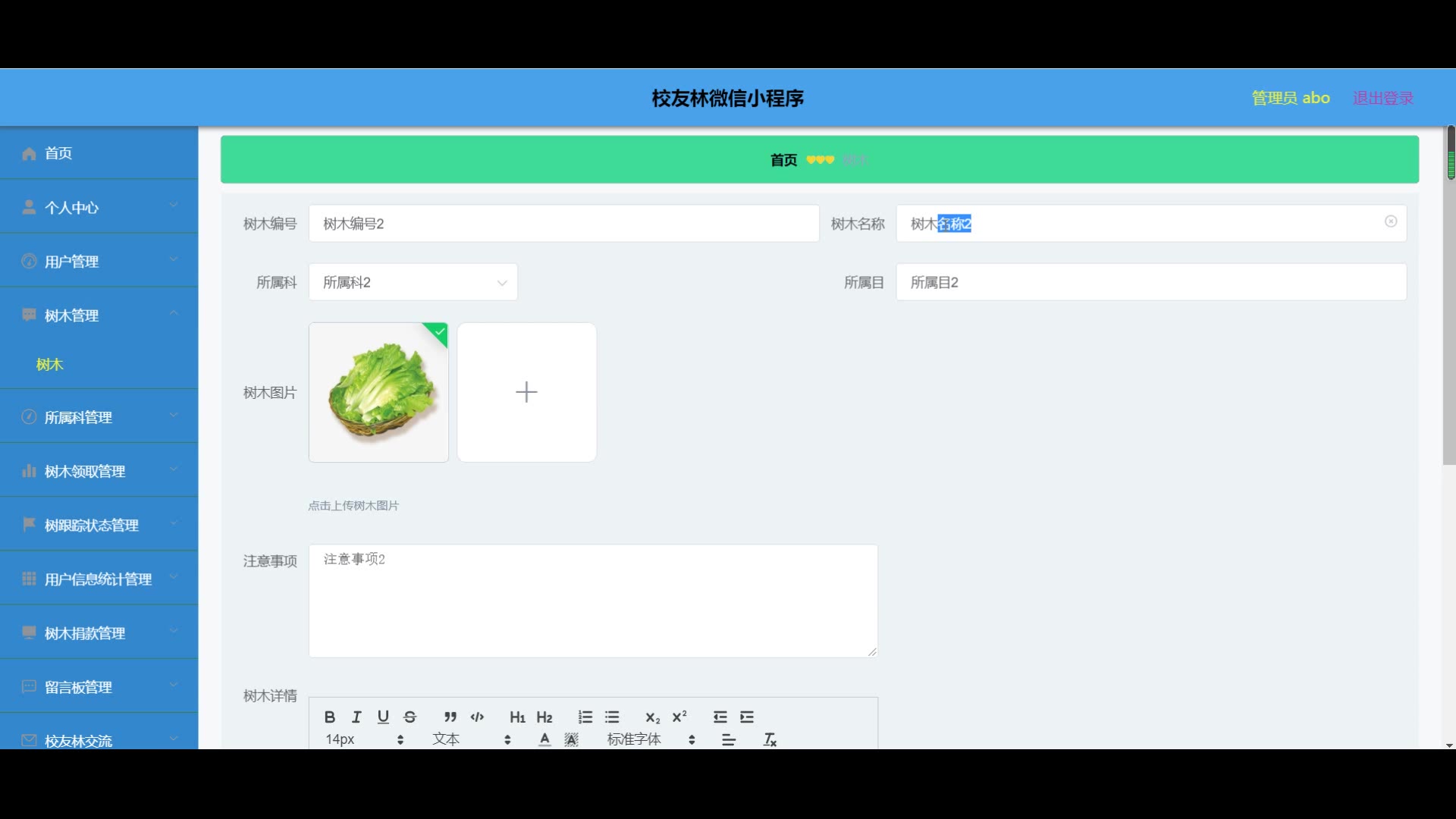Screen dimensions: 1456x819
Task: Click the home icon beside 首页 in the sidebar
Action: click(29, 154)
